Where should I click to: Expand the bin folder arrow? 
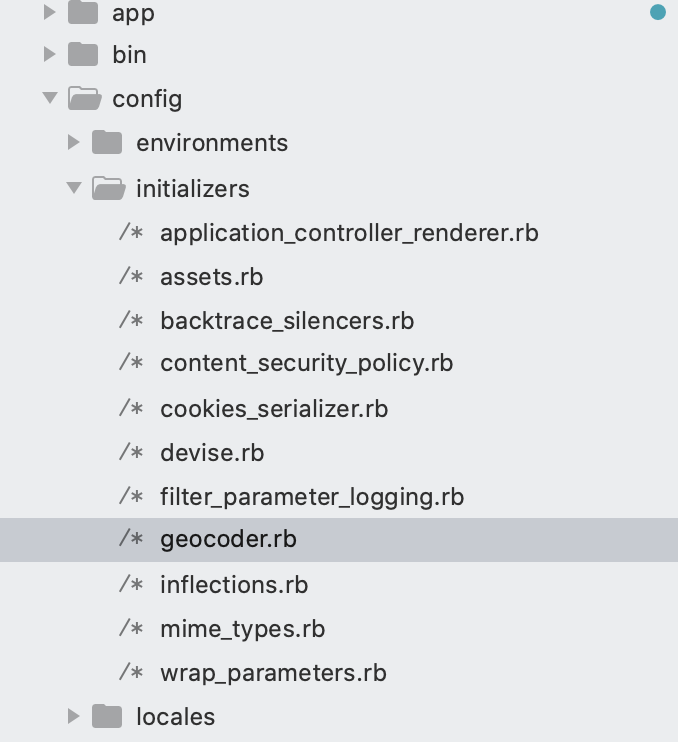pos(49,54)
